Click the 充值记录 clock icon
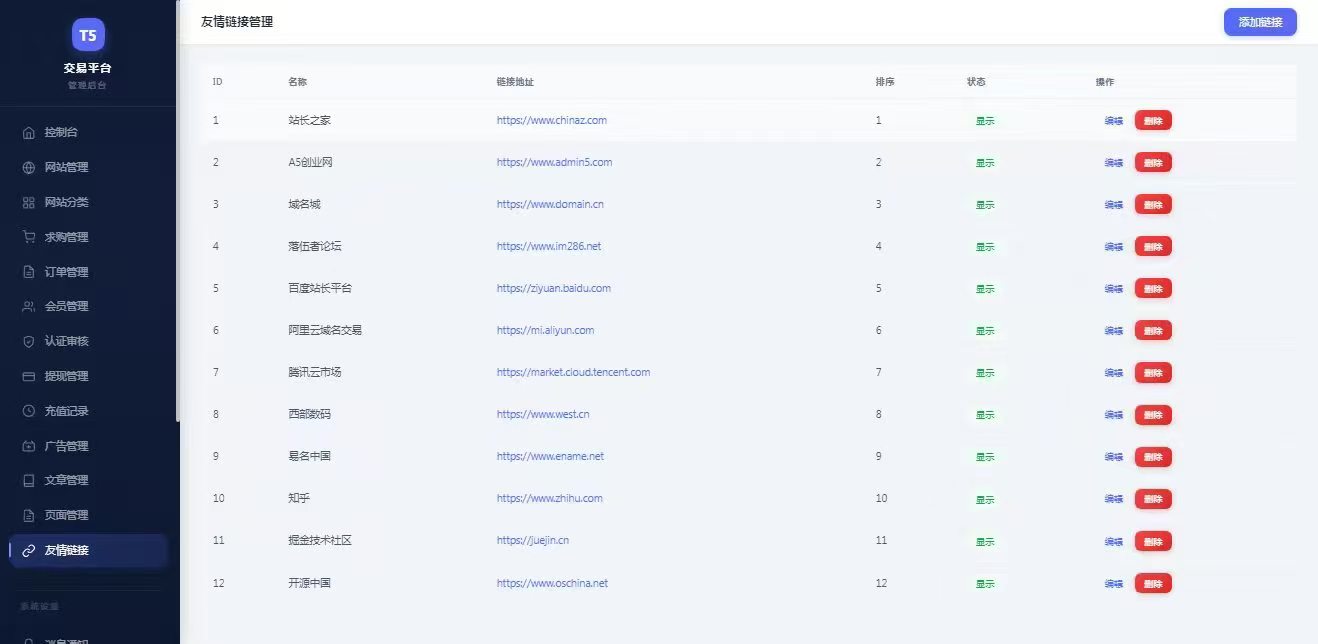 pyautogui.click(x=29, y=411)
